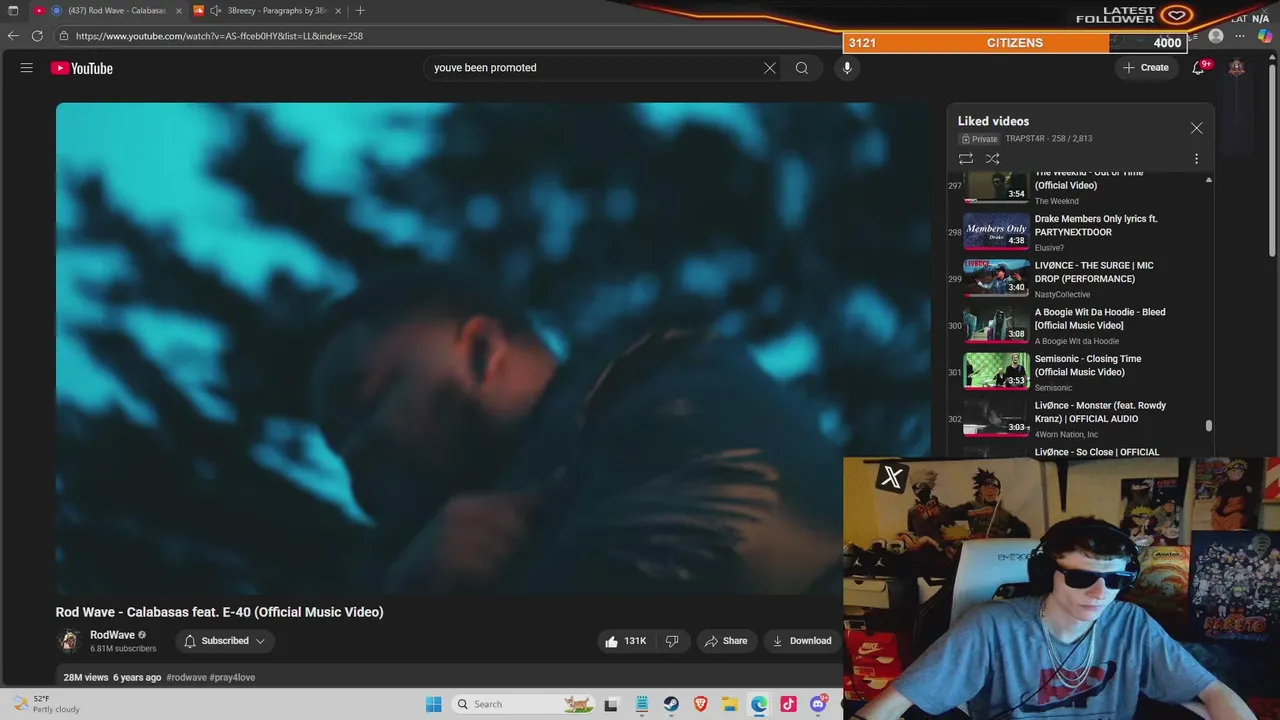Open the RodWave channel name link
Screen dimensions: 1280x720
coord(112,635)
